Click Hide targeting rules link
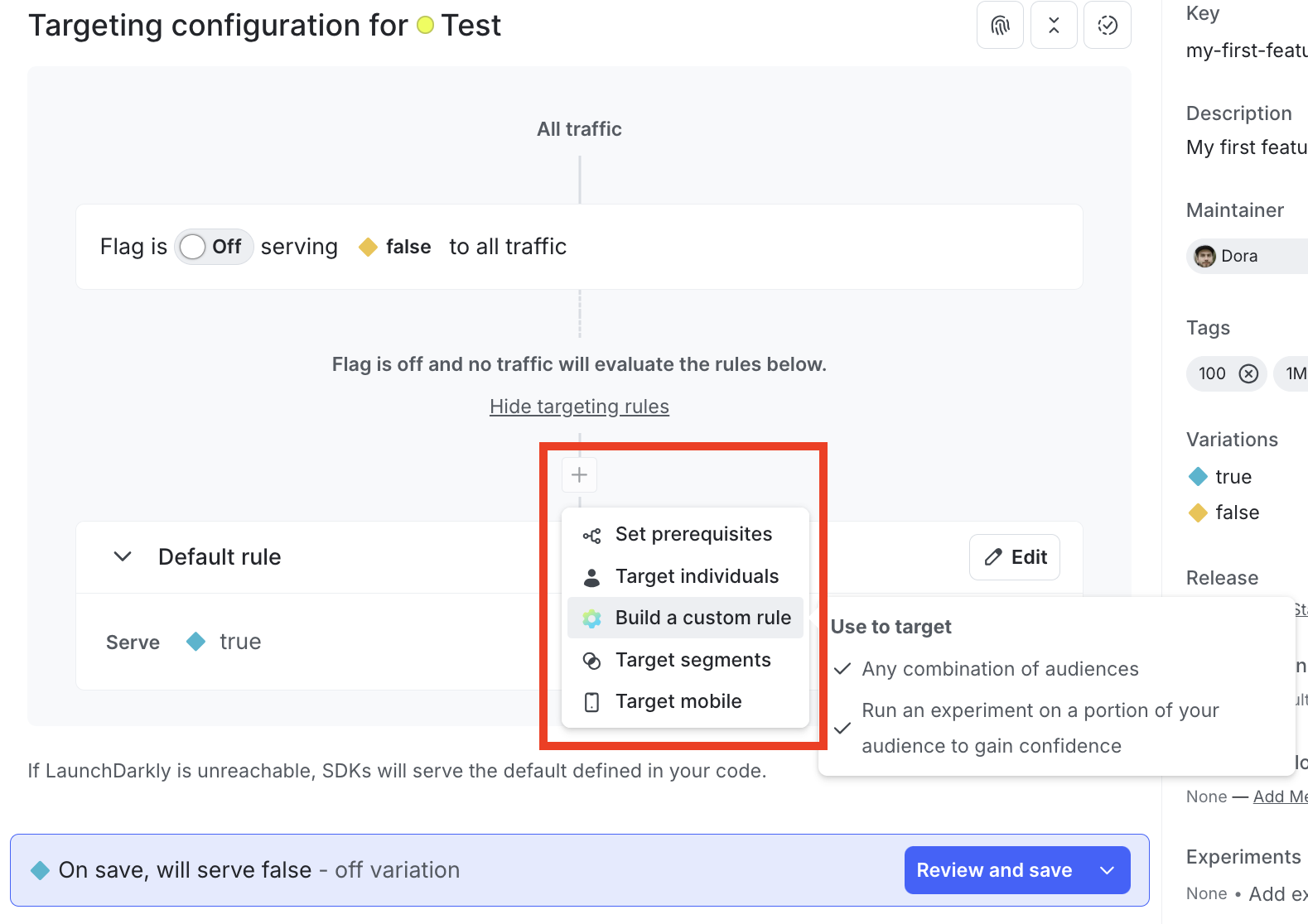The height and width of the screenshot is (924, 1308). (579, 407)
